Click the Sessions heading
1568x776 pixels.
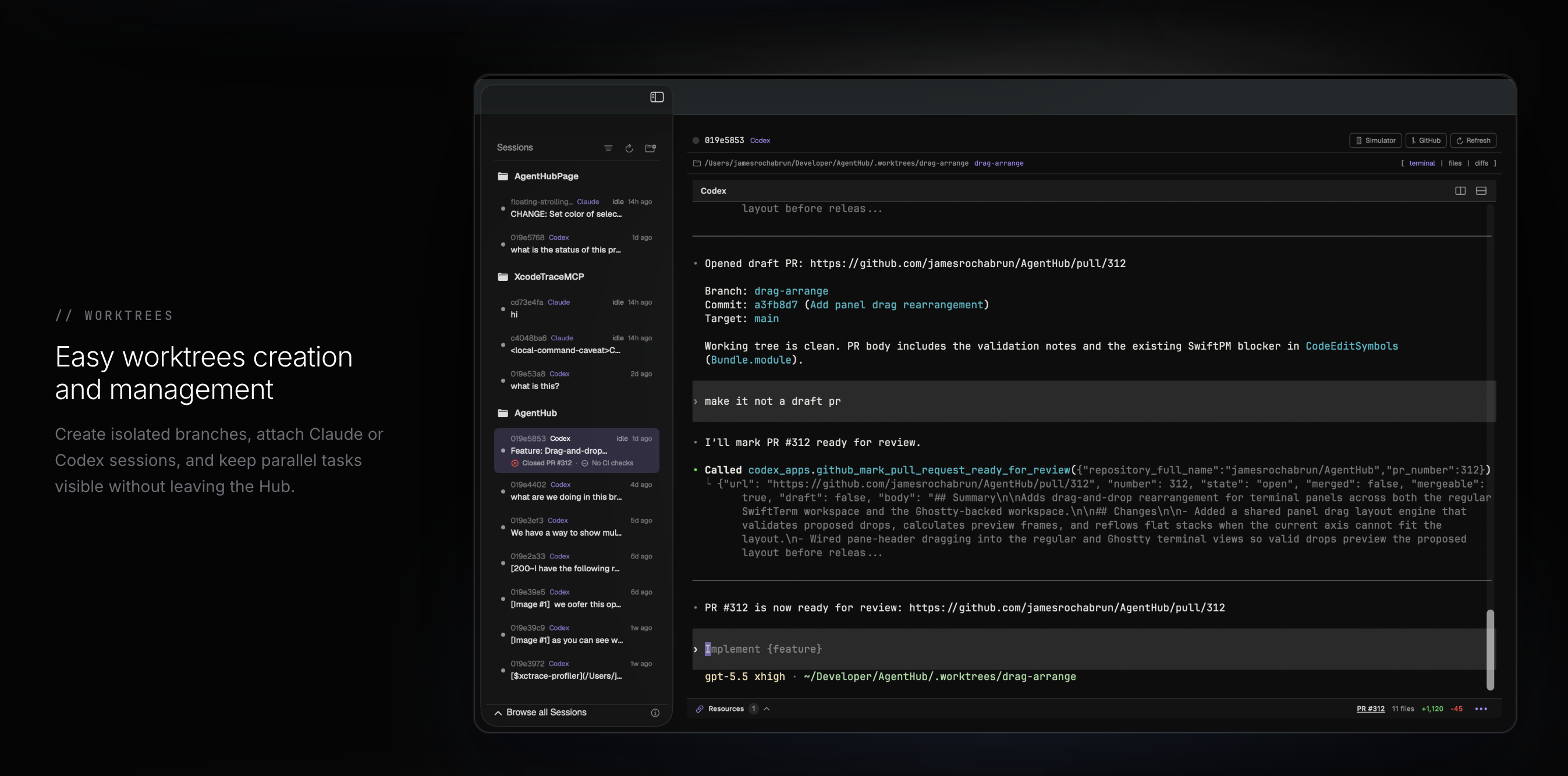(x=515, y=148)
